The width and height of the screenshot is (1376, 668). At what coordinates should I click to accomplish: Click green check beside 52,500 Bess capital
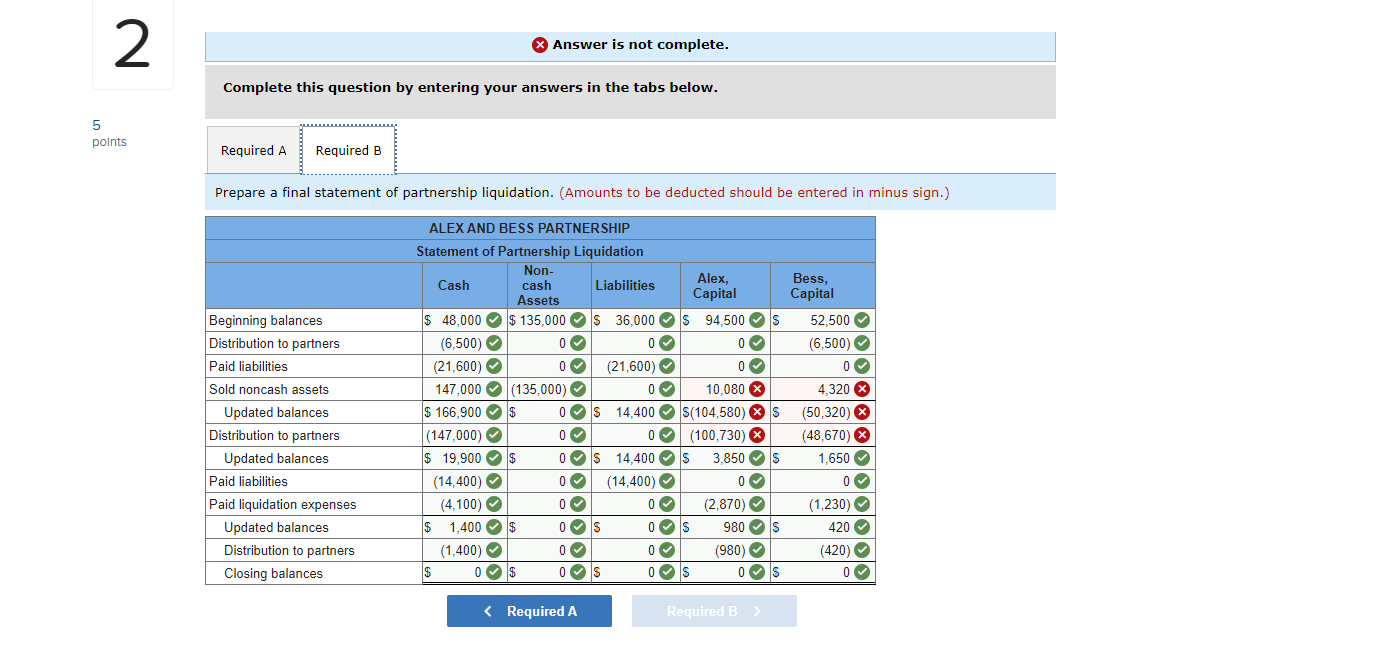tap(862, 320)
